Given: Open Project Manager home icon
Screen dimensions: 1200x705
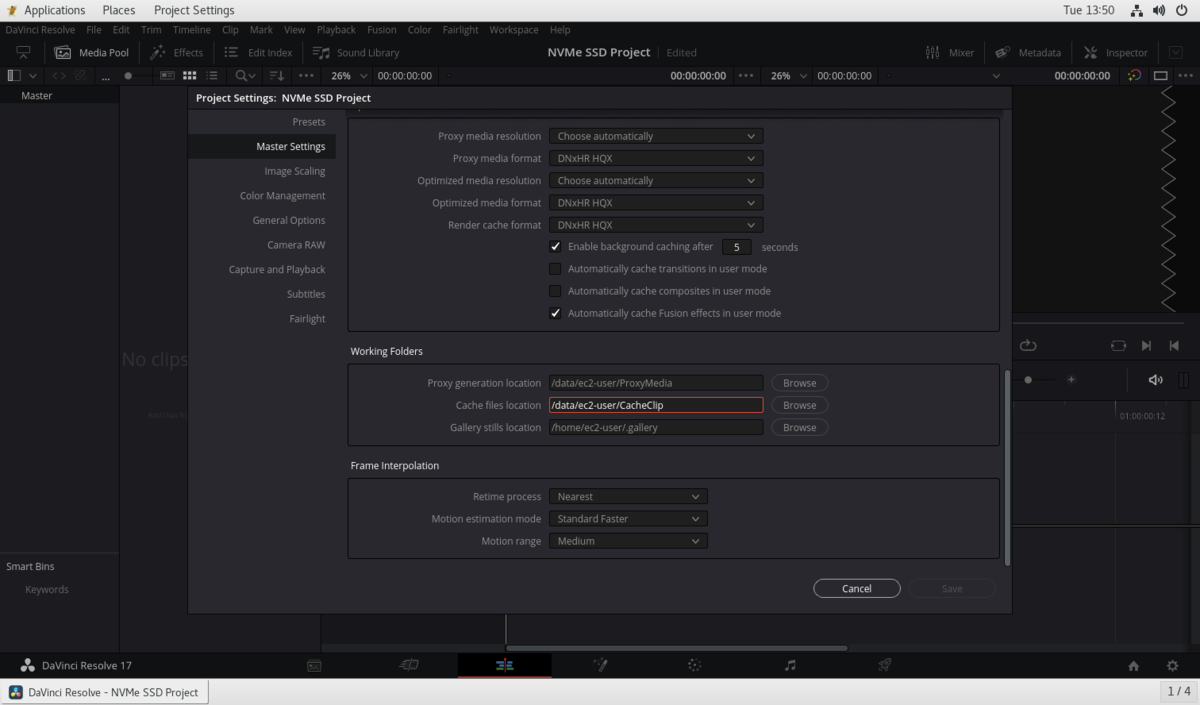Looking at the screenshot, I should [1133, 665].
